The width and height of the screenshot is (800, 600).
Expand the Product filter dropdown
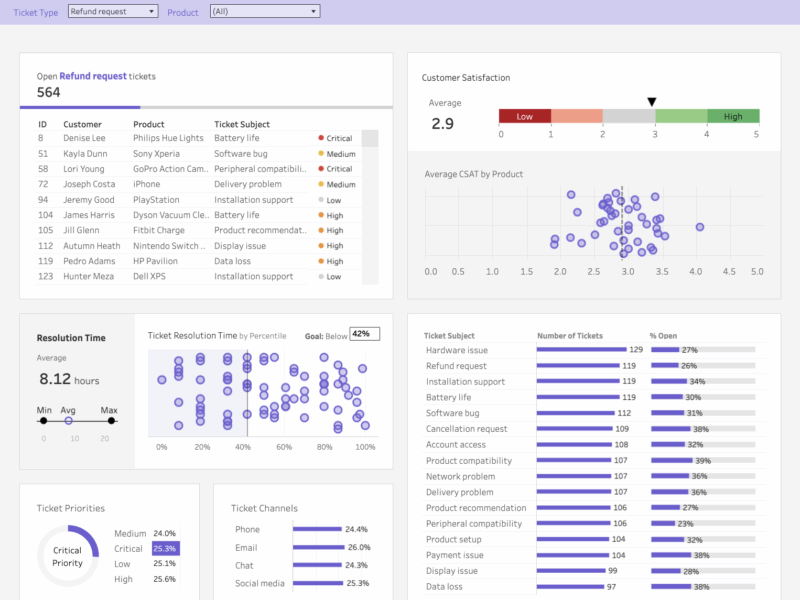click(x=264, y=11)
